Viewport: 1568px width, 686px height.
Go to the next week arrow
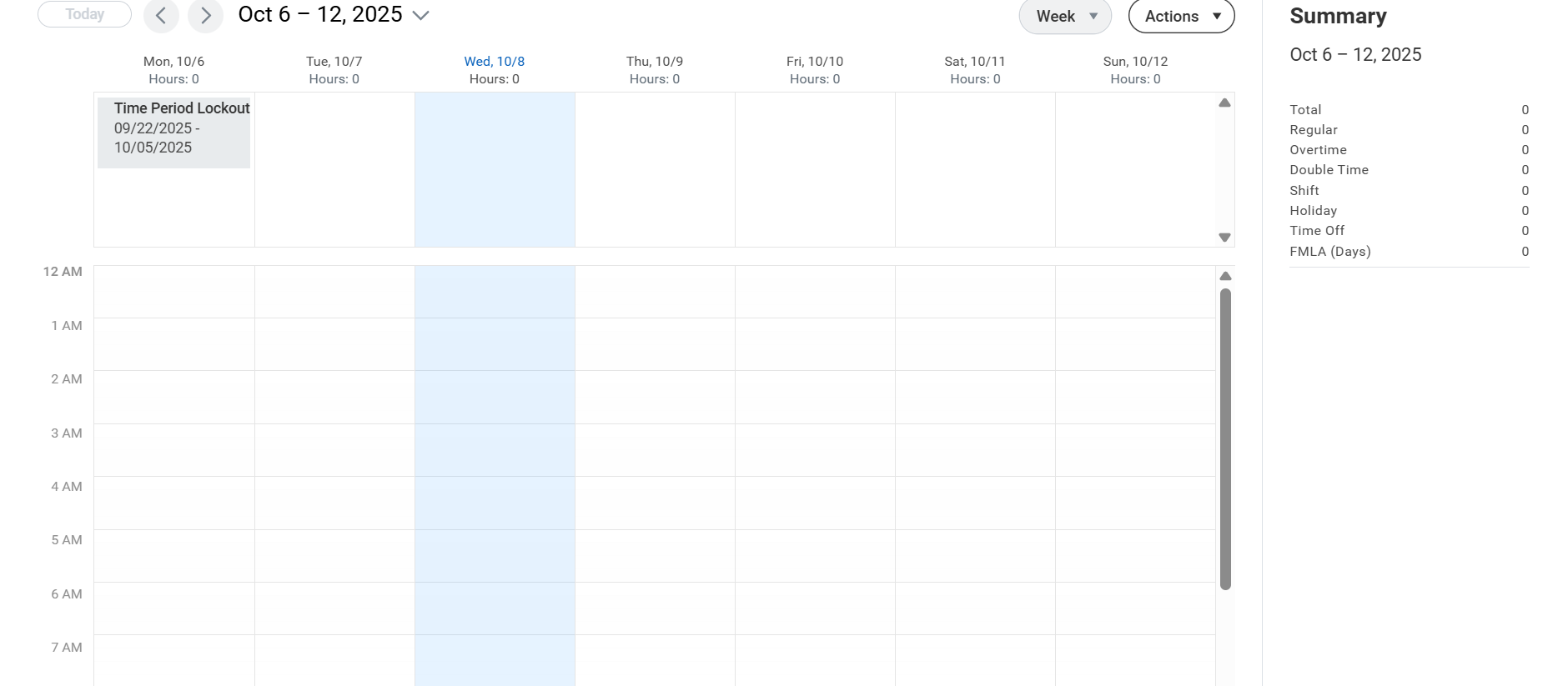pyautogui.click(x=205, y=16)
